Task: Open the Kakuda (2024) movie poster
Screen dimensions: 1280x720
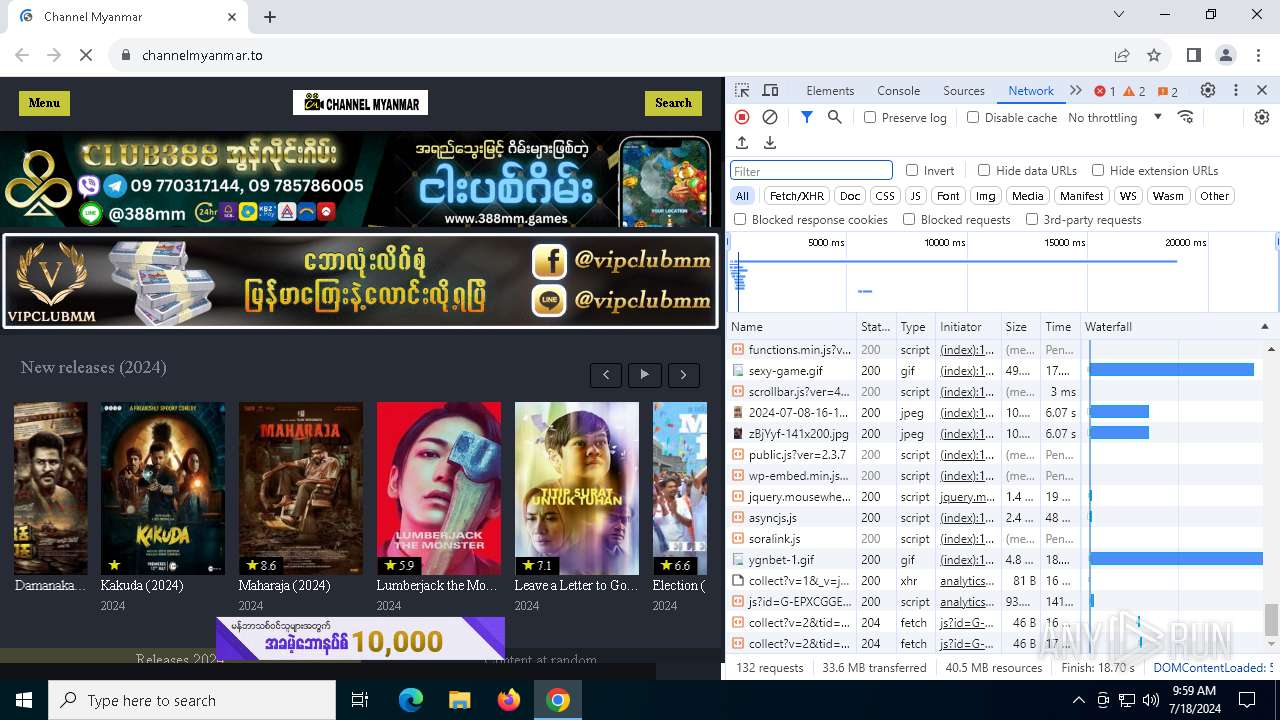Action: click(x=163, y=488)
